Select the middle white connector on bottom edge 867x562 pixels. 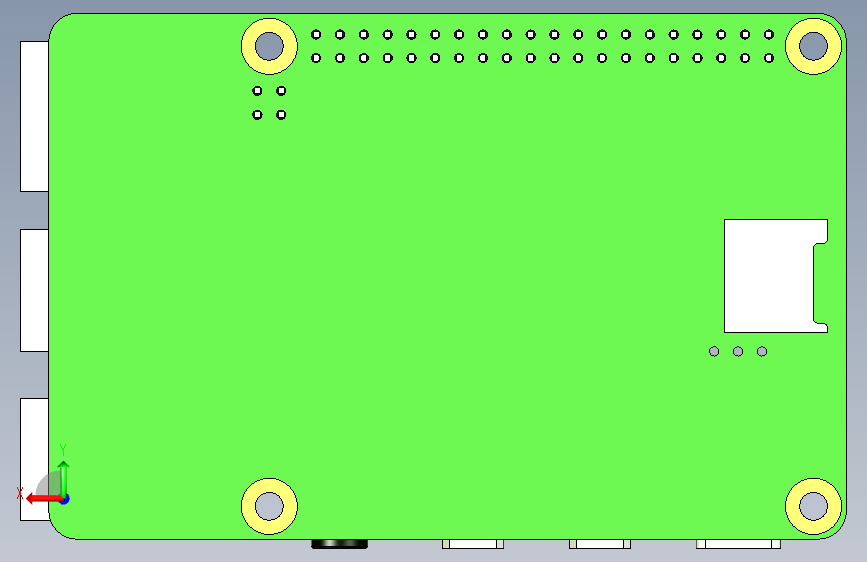point(600,544)
